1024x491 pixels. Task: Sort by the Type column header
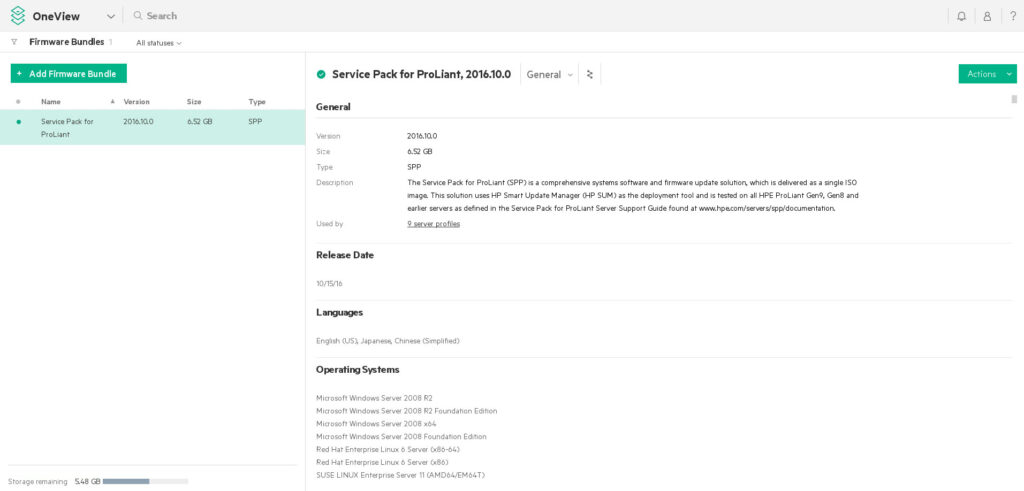coord(257,102)
